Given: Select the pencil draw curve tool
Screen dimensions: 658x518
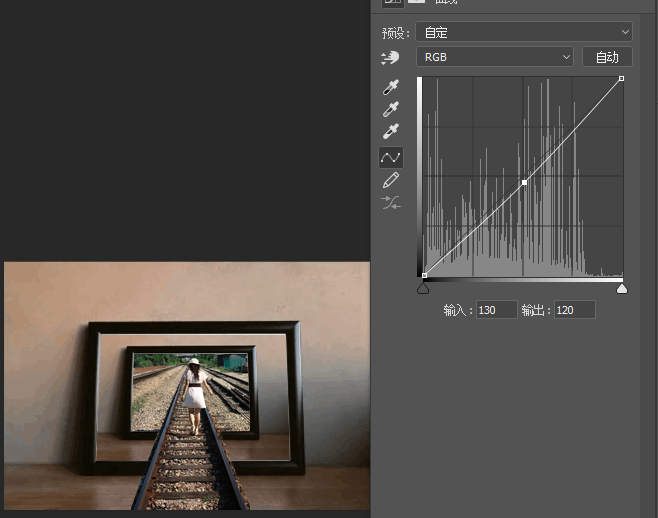Looking at the screenshot, I should pyautogui.click(x=391, y=181).
